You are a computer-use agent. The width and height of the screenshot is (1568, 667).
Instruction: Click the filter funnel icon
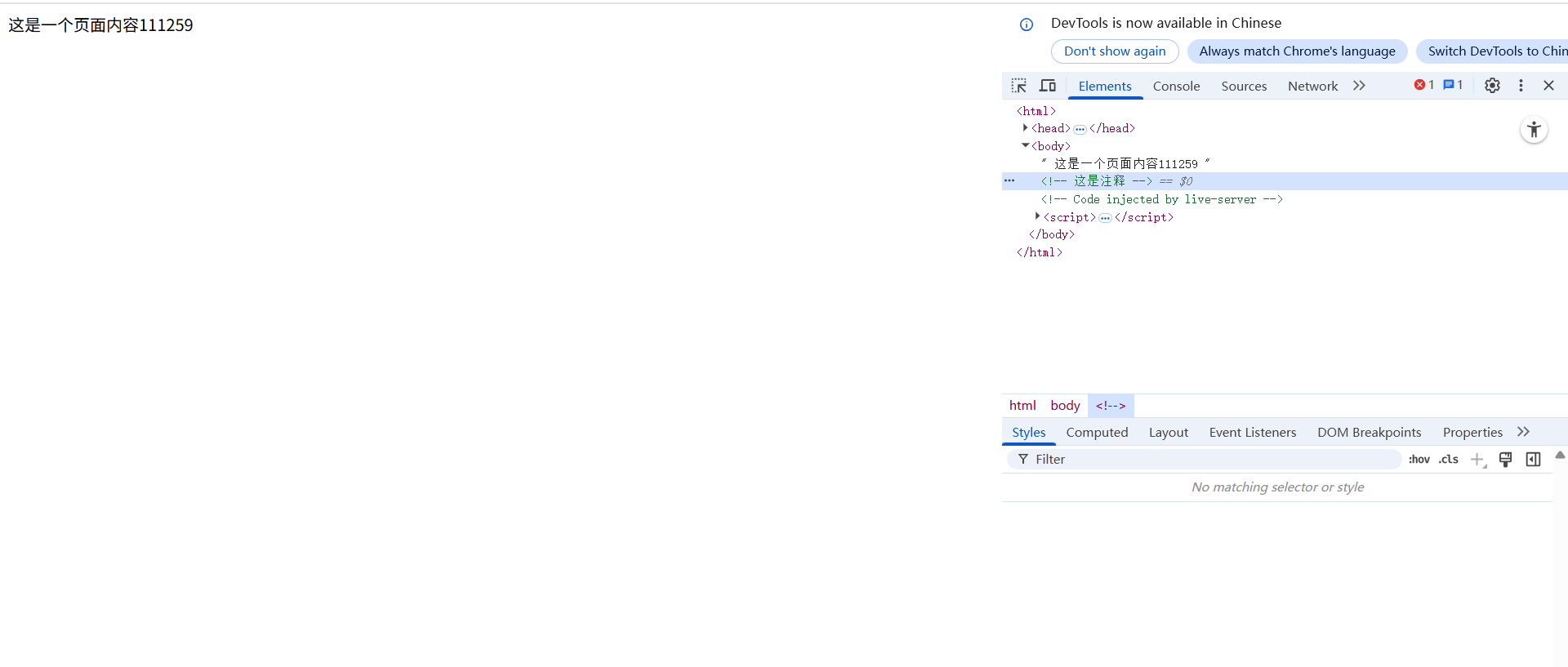1023,460
